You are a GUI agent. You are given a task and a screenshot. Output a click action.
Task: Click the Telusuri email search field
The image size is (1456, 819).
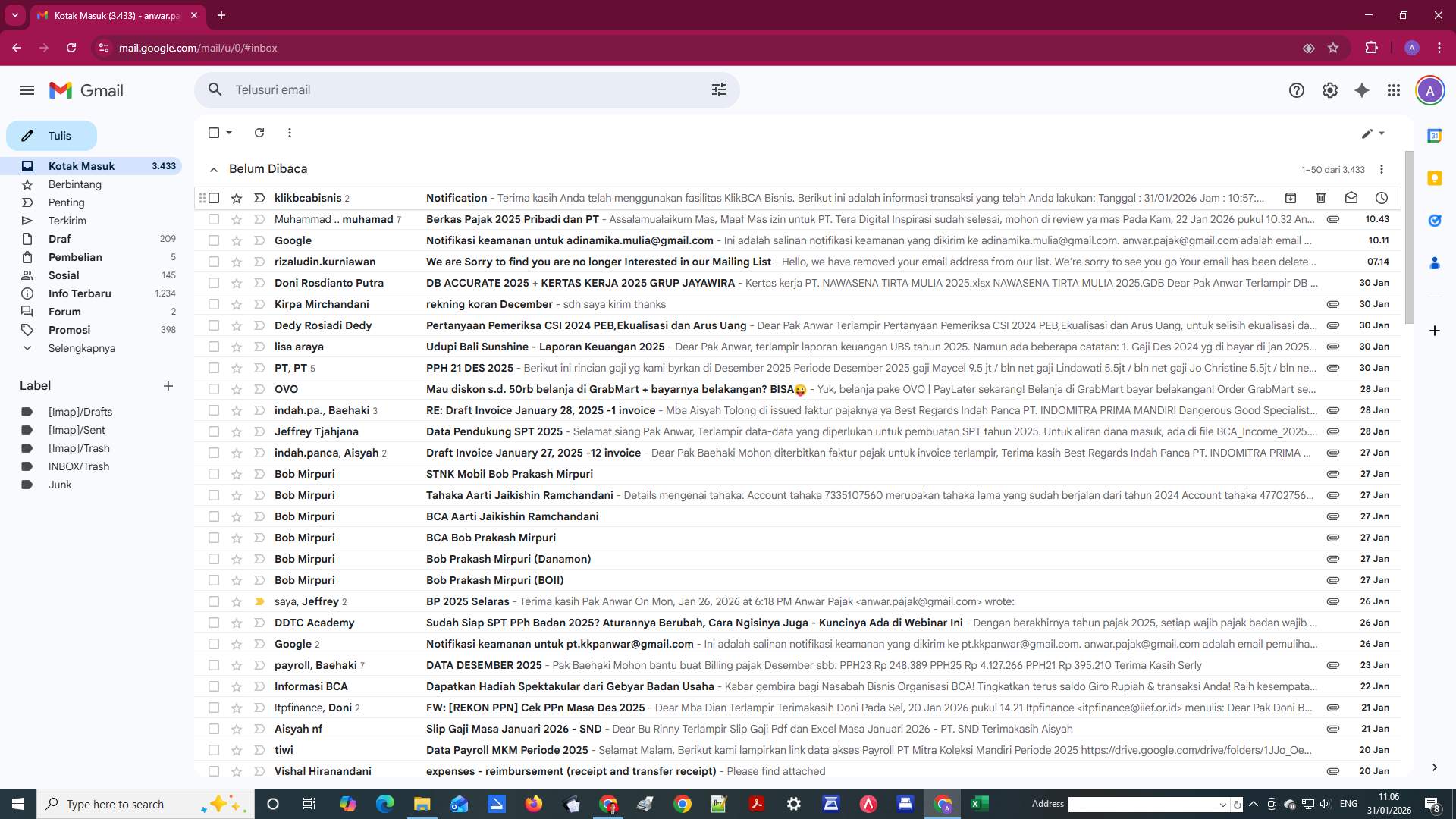click(455, 89)
